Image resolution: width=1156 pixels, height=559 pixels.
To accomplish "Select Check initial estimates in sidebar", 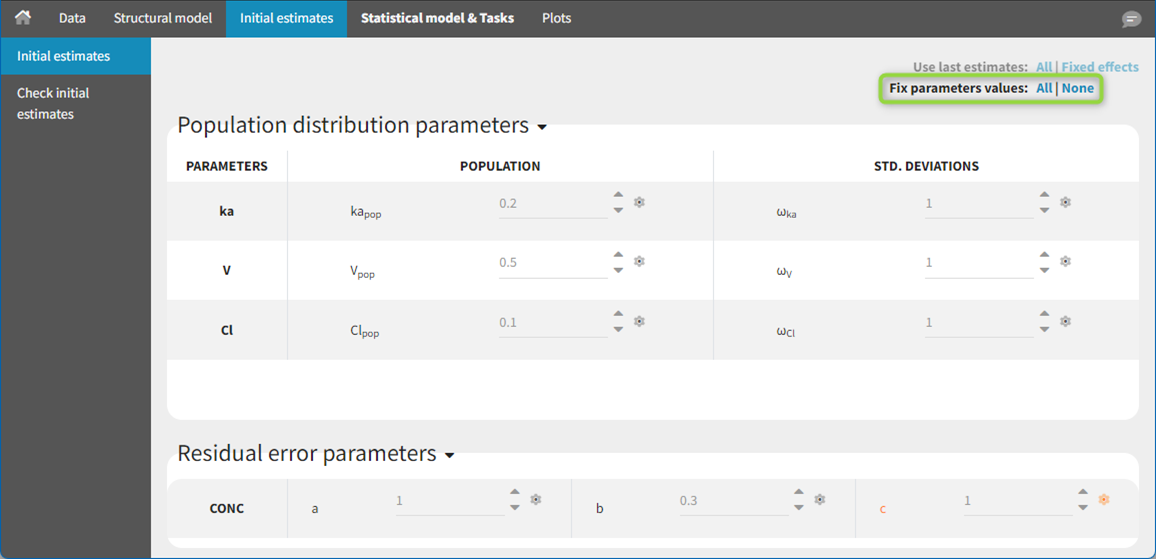I will coord(54,103).
